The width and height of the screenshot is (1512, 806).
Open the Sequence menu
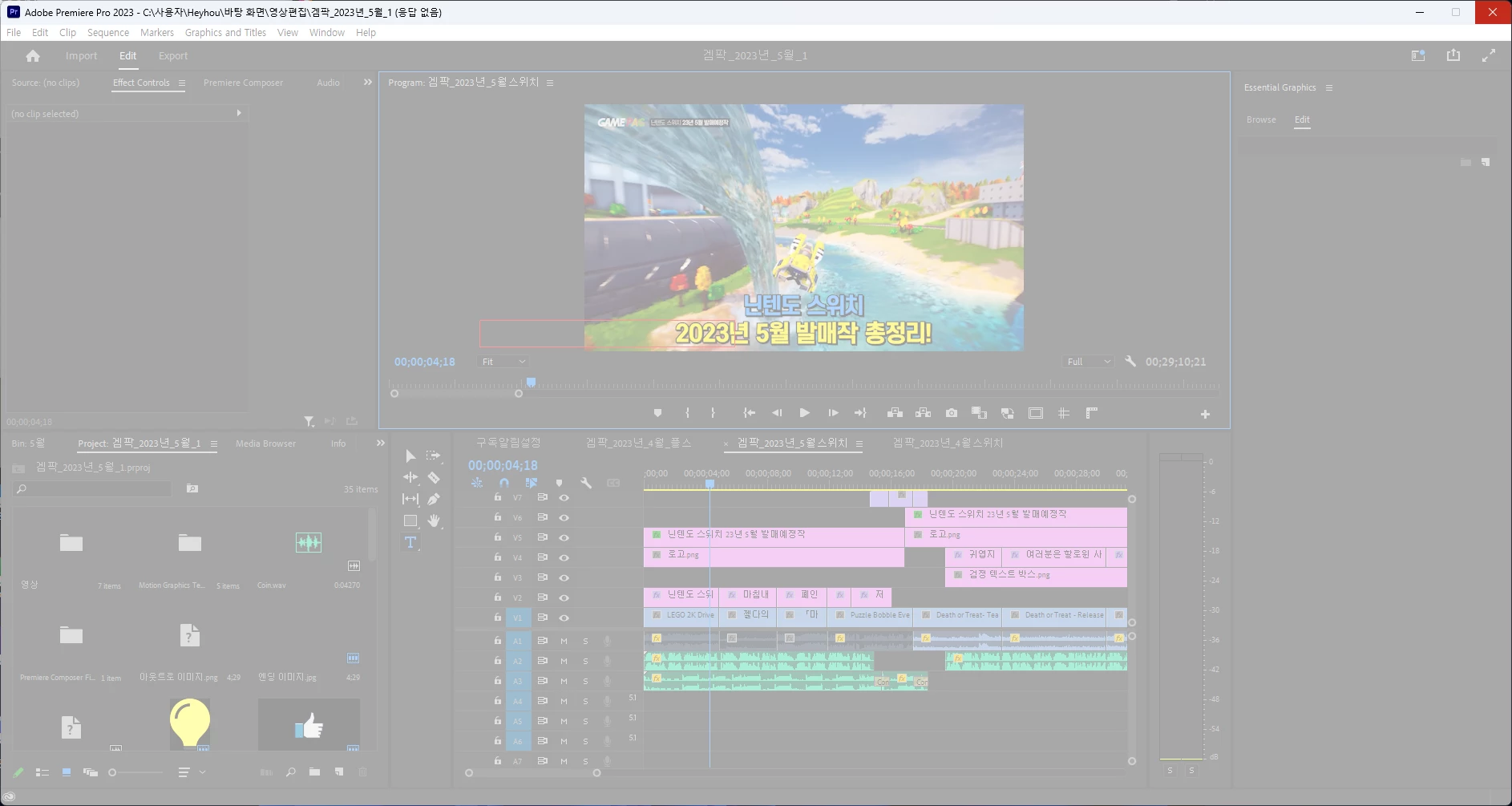[108, 33]
